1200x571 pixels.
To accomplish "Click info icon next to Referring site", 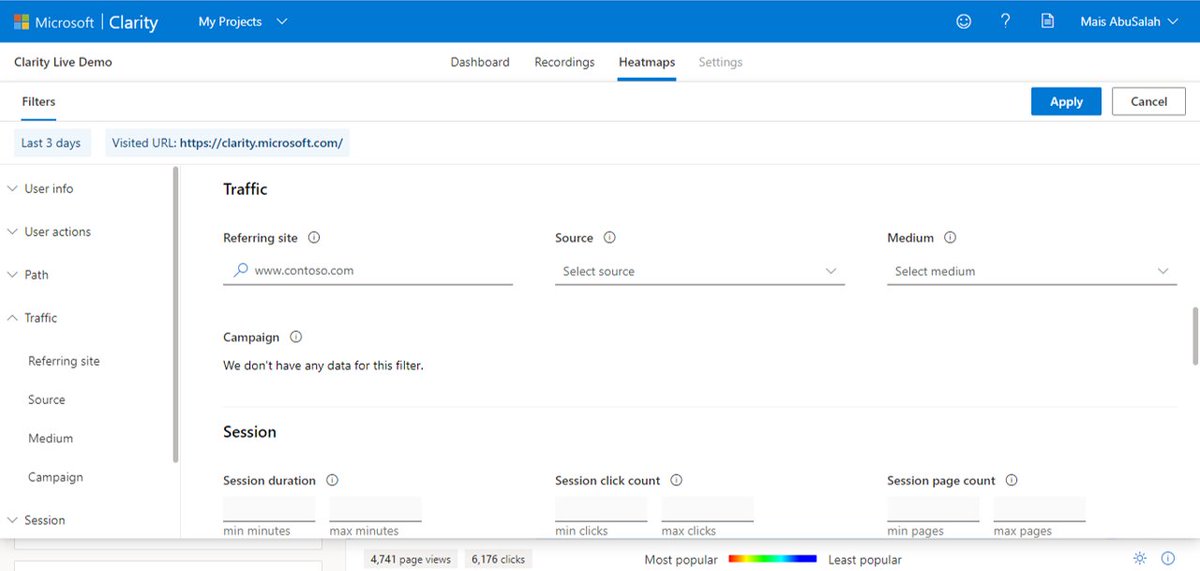I will coord(314,238).
